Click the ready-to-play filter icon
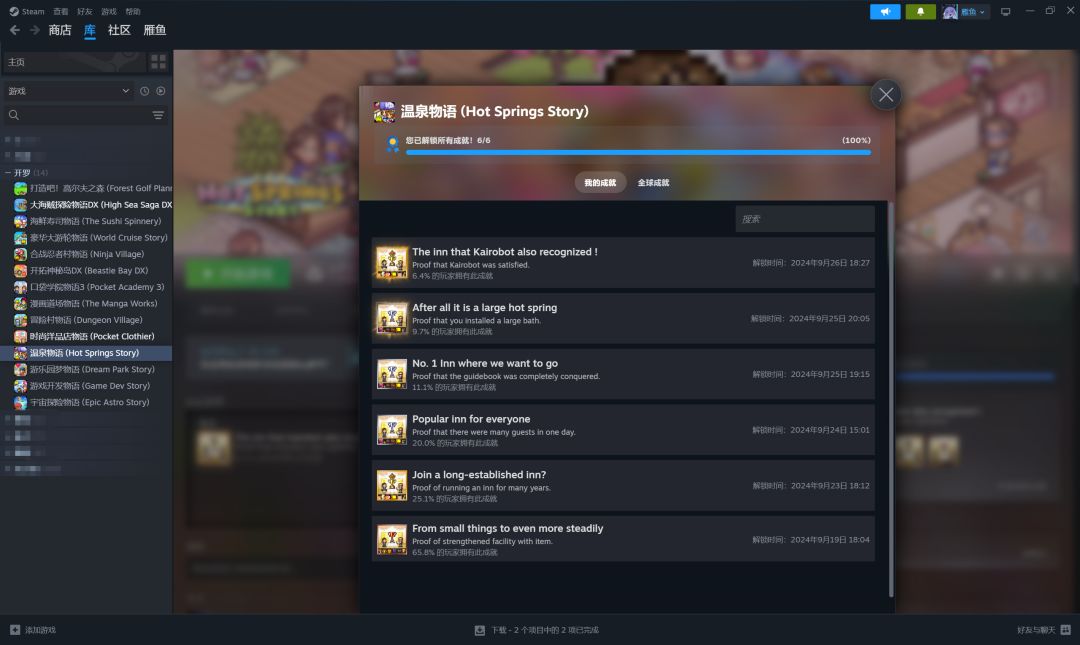The image size is (1080, 645). (160, 91)
